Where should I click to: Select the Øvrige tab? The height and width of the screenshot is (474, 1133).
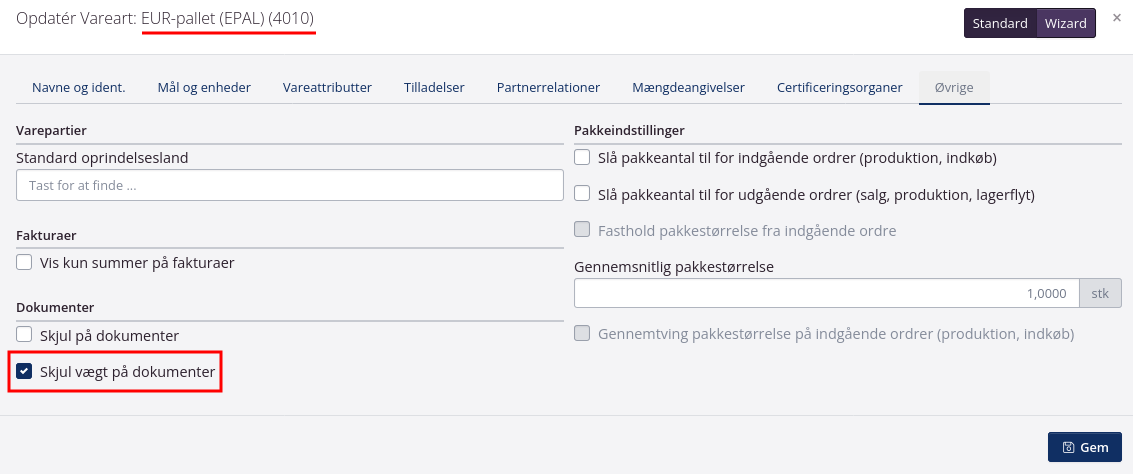coord(954,87)
